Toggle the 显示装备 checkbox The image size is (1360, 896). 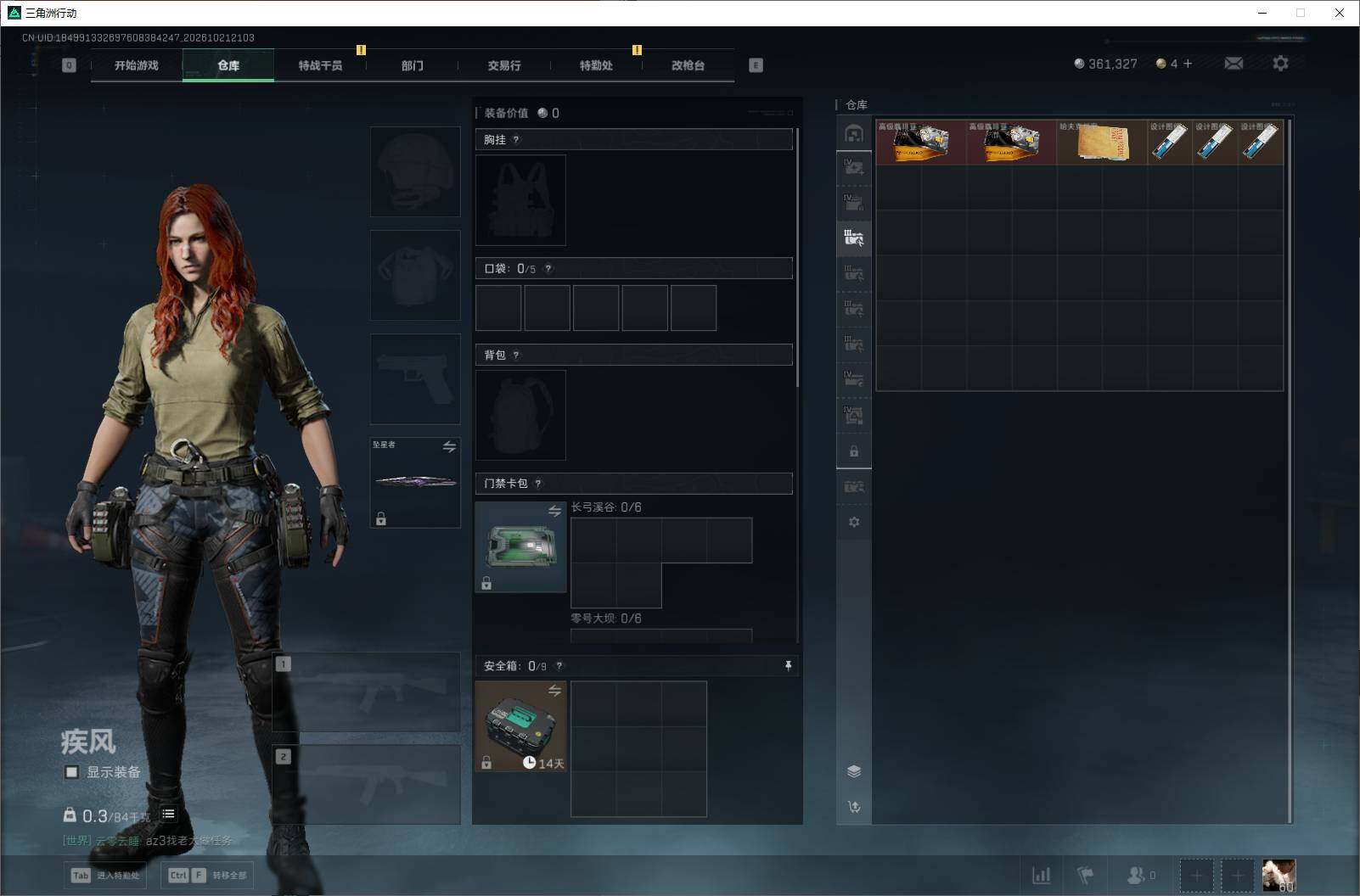point(71,772)
